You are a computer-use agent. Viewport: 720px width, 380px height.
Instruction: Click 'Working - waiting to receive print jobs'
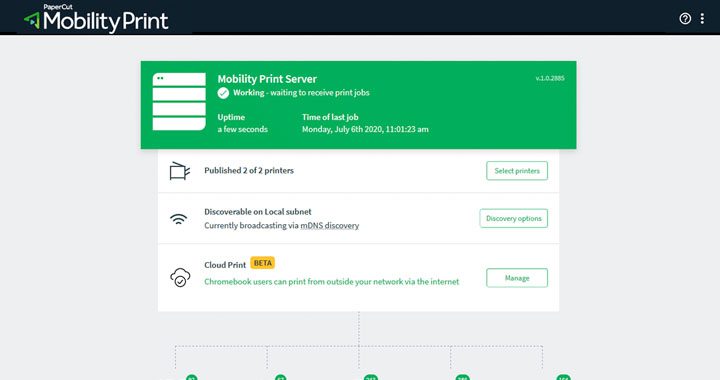coord(301,93)
